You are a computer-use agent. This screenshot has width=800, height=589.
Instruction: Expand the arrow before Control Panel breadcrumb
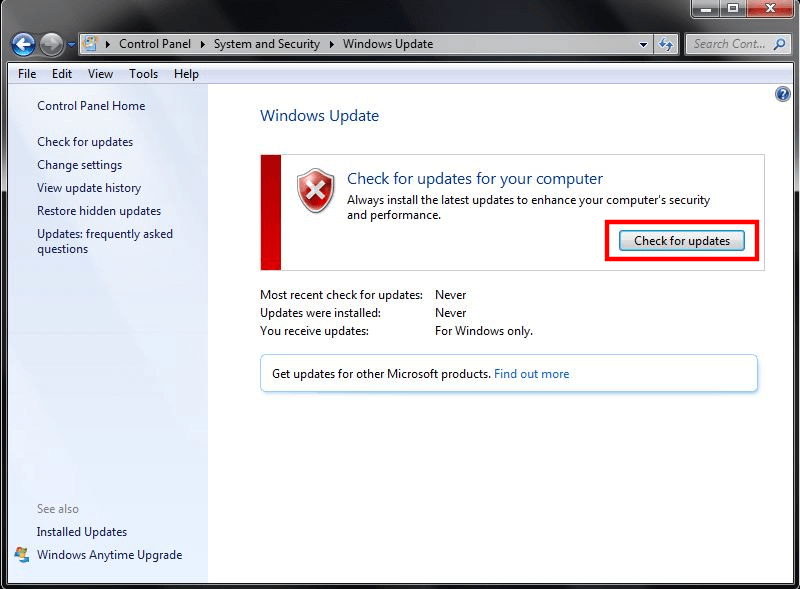108,44
